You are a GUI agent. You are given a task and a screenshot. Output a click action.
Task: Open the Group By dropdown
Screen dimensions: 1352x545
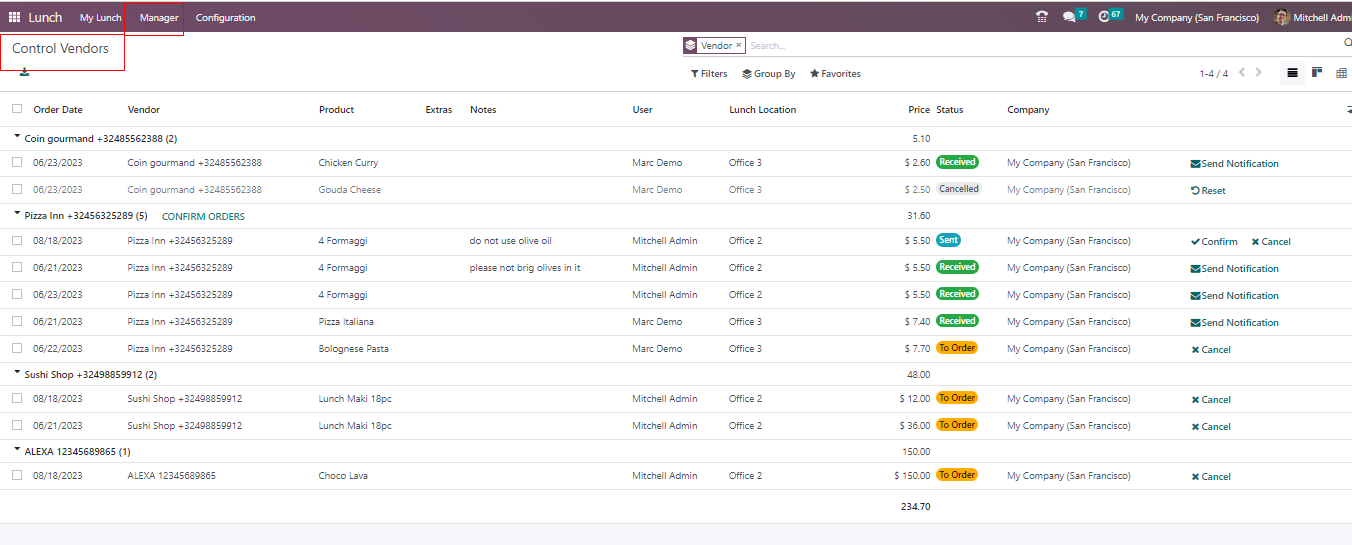pos(769,74)
